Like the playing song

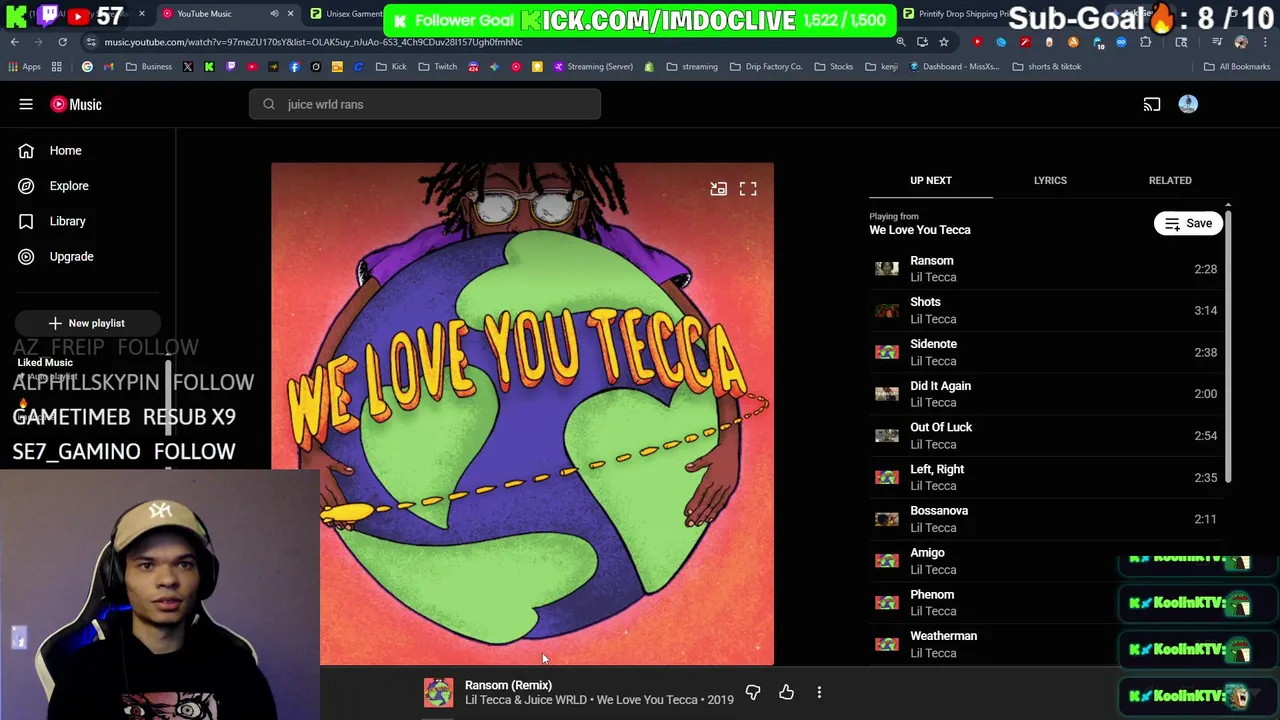click(786, 692)
